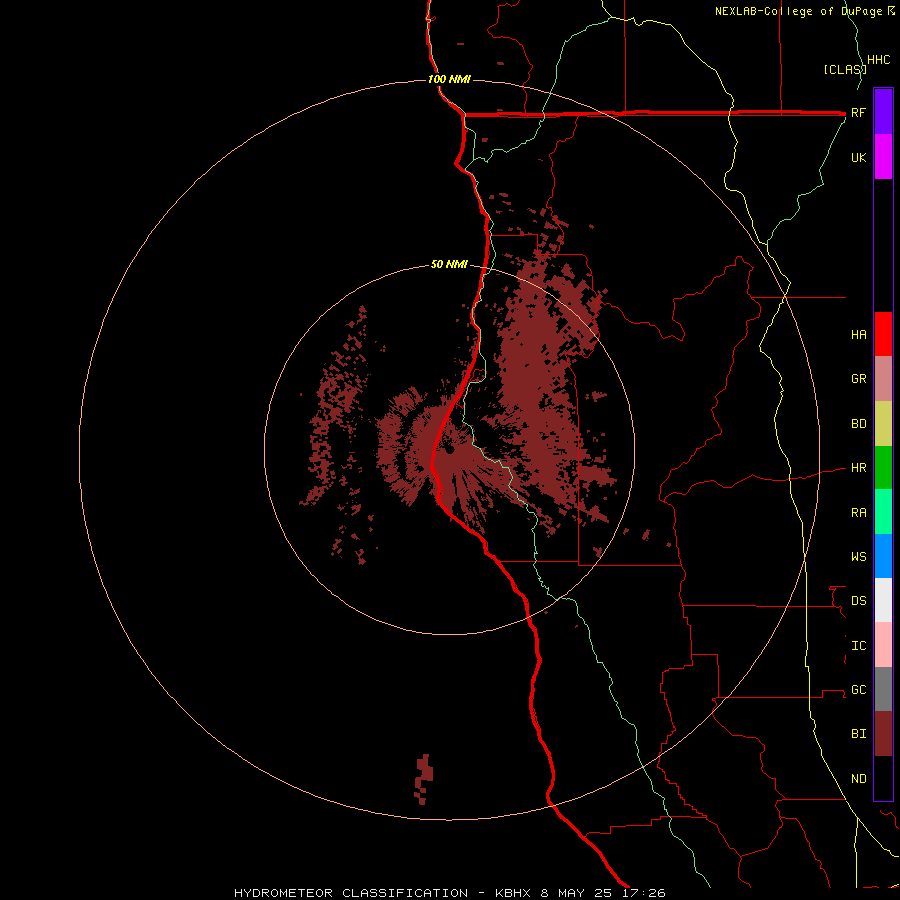The image size is (900, 900).
Task: Click the IC legend label
Action: pos(859,646)
